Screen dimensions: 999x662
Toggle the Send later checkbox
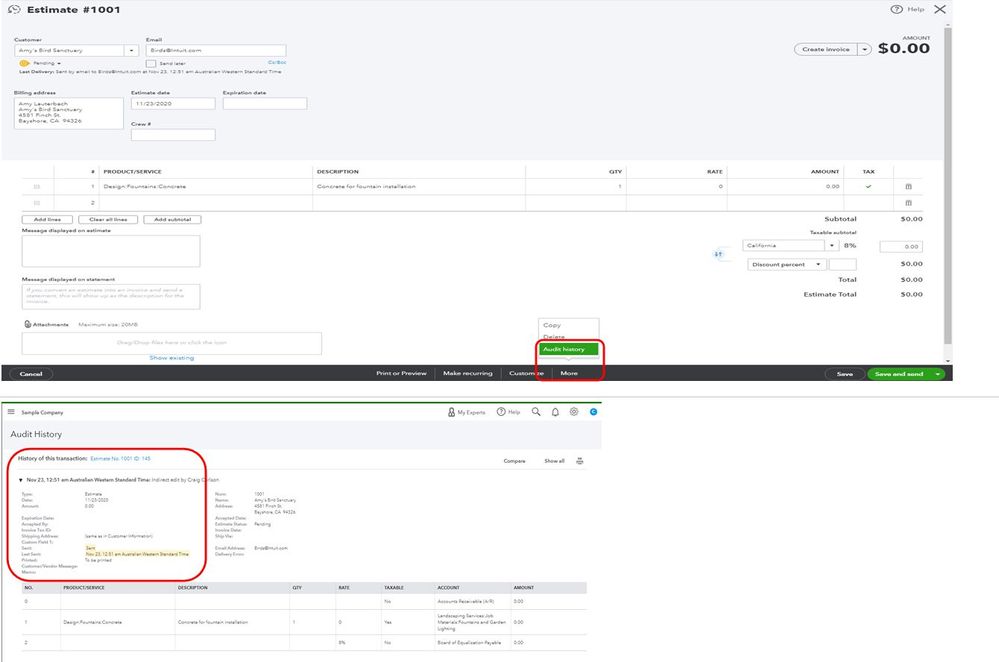pos(151,64)
